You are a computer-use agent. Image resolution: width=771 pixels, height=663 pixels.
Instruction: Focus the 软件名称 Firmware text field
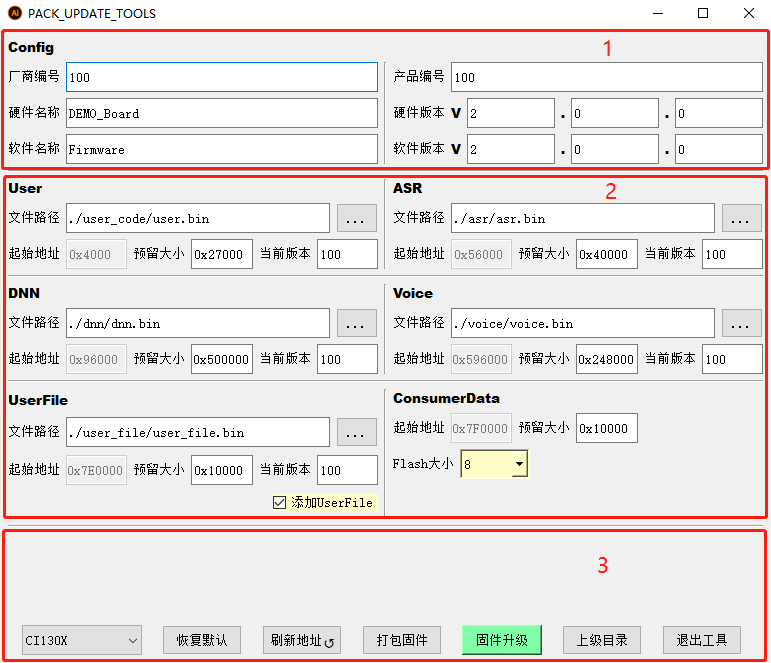[222, 149]
